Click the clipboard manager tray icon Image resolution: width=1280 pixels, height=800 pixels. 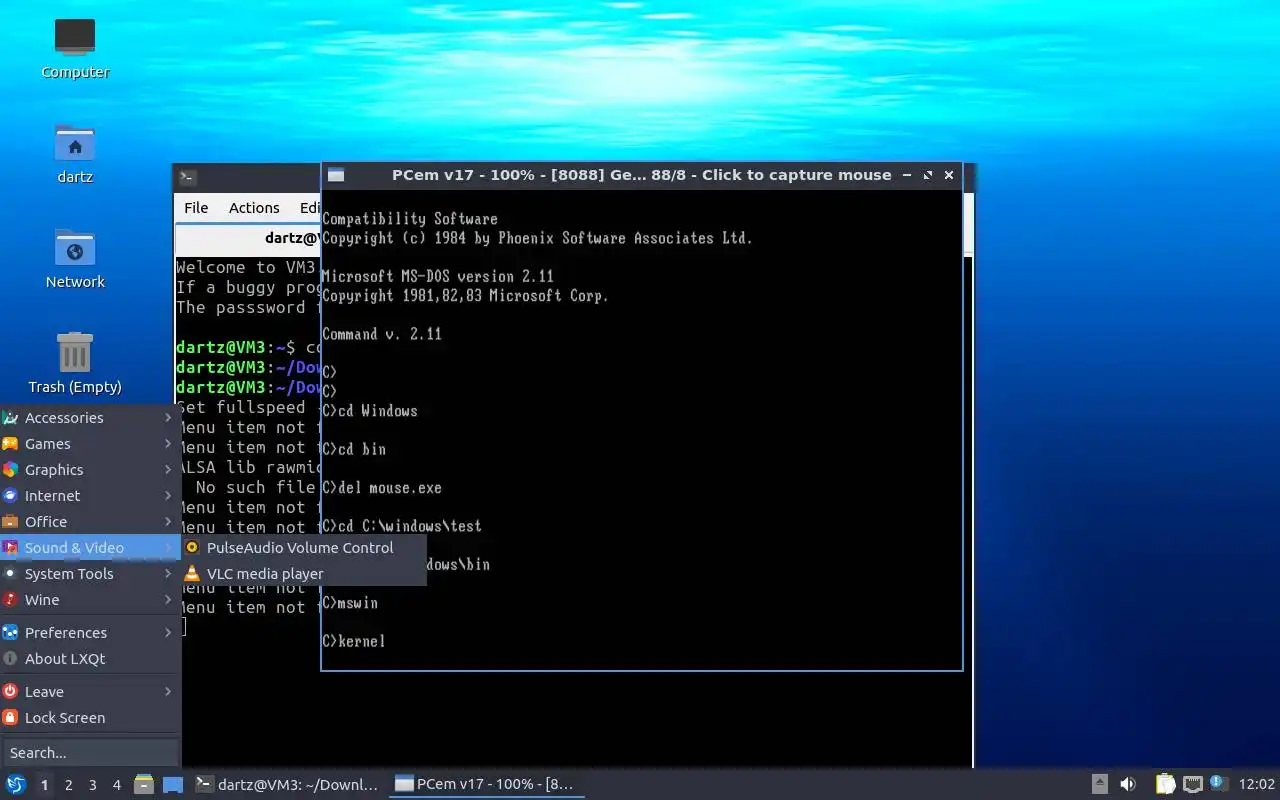1165,784
